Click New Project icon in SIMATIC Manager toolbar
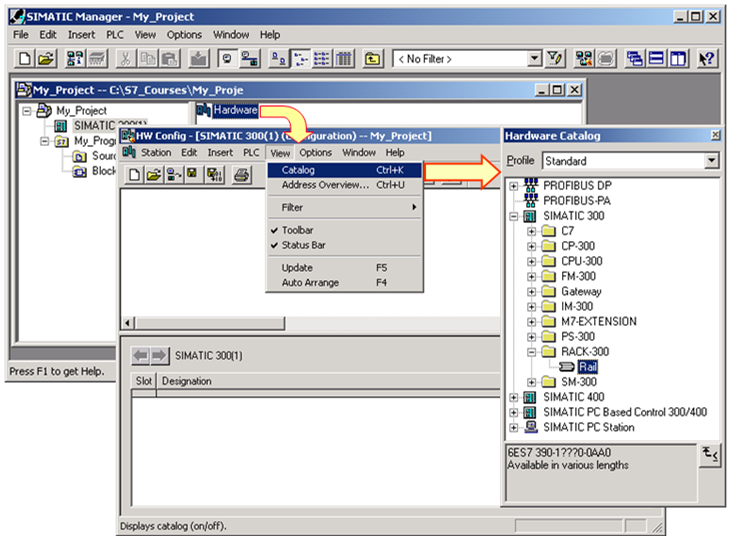This screenshot has height=536, width=731. click(x=24, y=59)
